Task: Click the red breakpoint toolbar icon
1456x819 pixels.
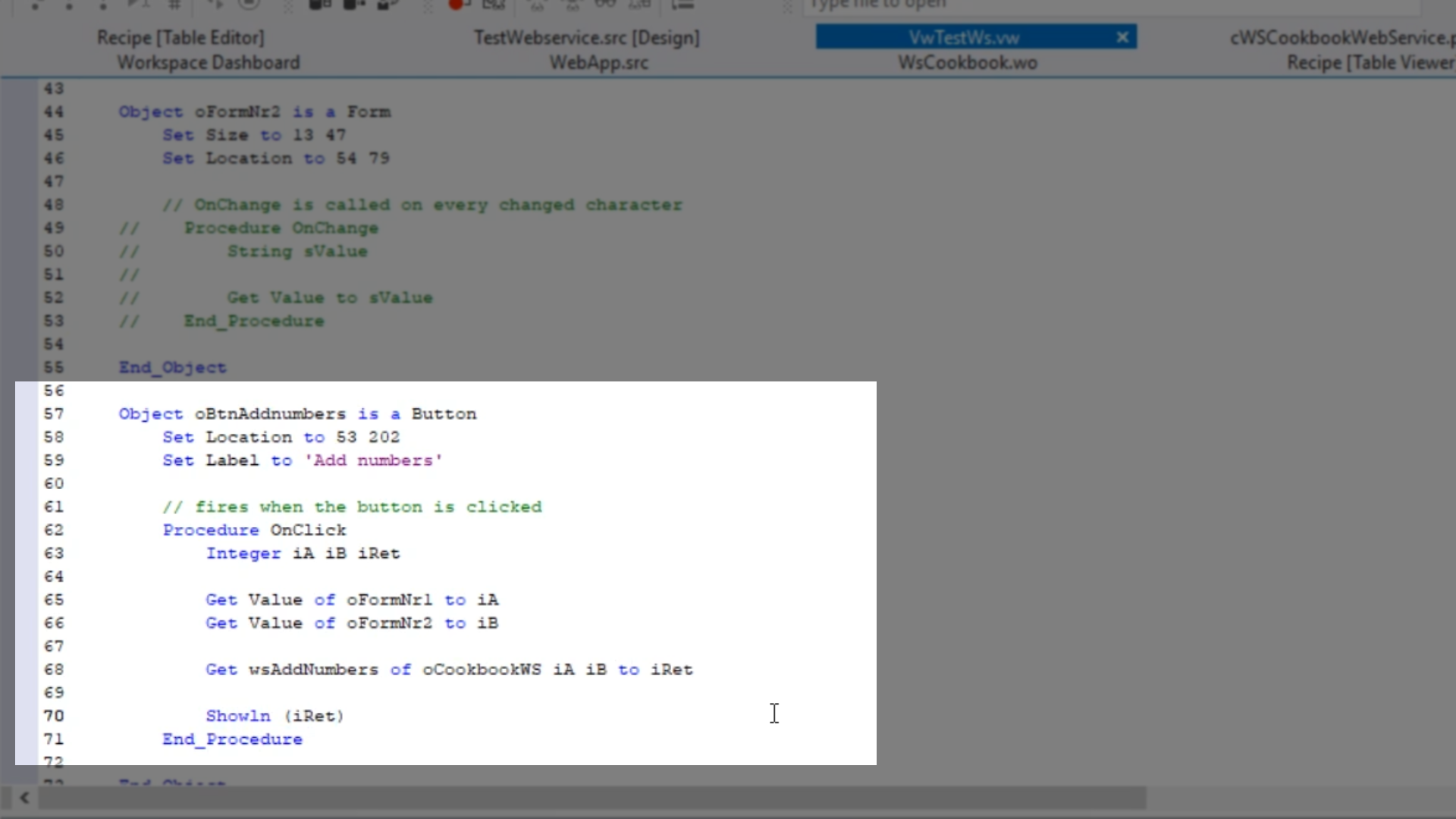Action: tap(456, 5)
